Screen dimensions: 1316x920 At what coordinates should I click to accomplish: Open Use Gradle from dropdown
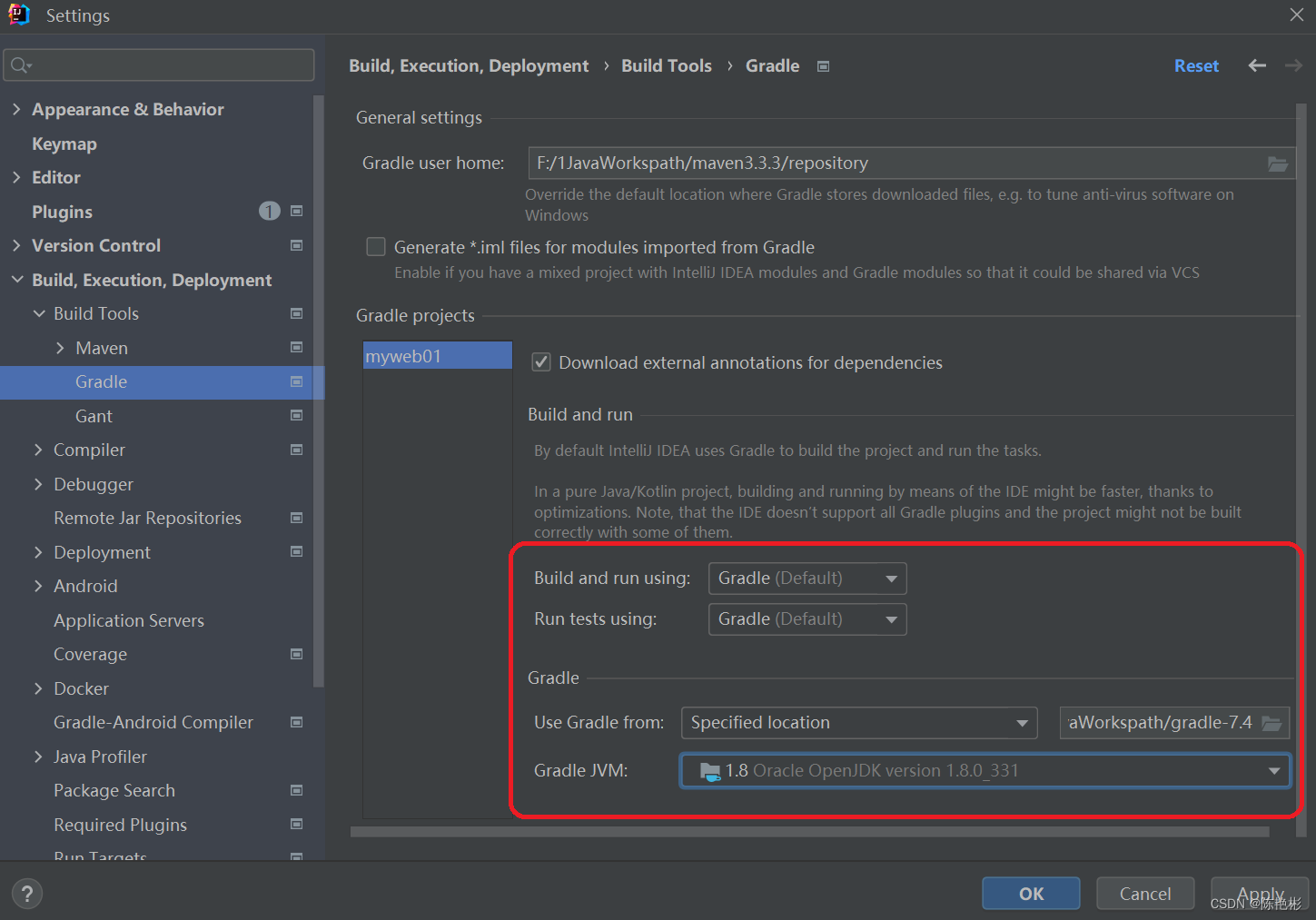[859, 723]
